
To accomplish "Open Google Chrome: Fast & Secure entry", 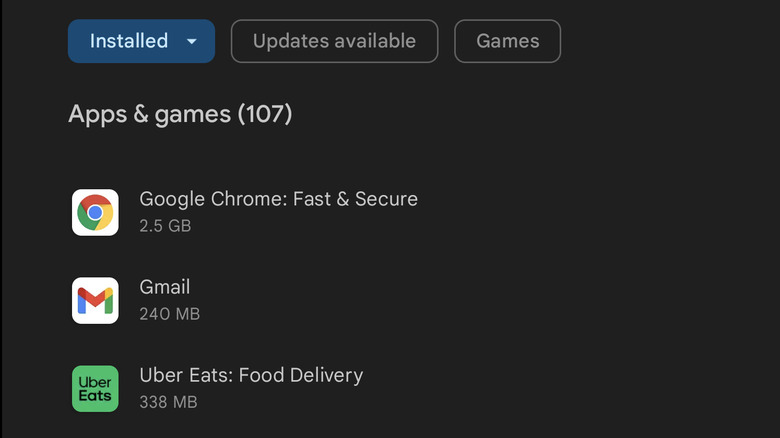I will click(x=278, y=199).
